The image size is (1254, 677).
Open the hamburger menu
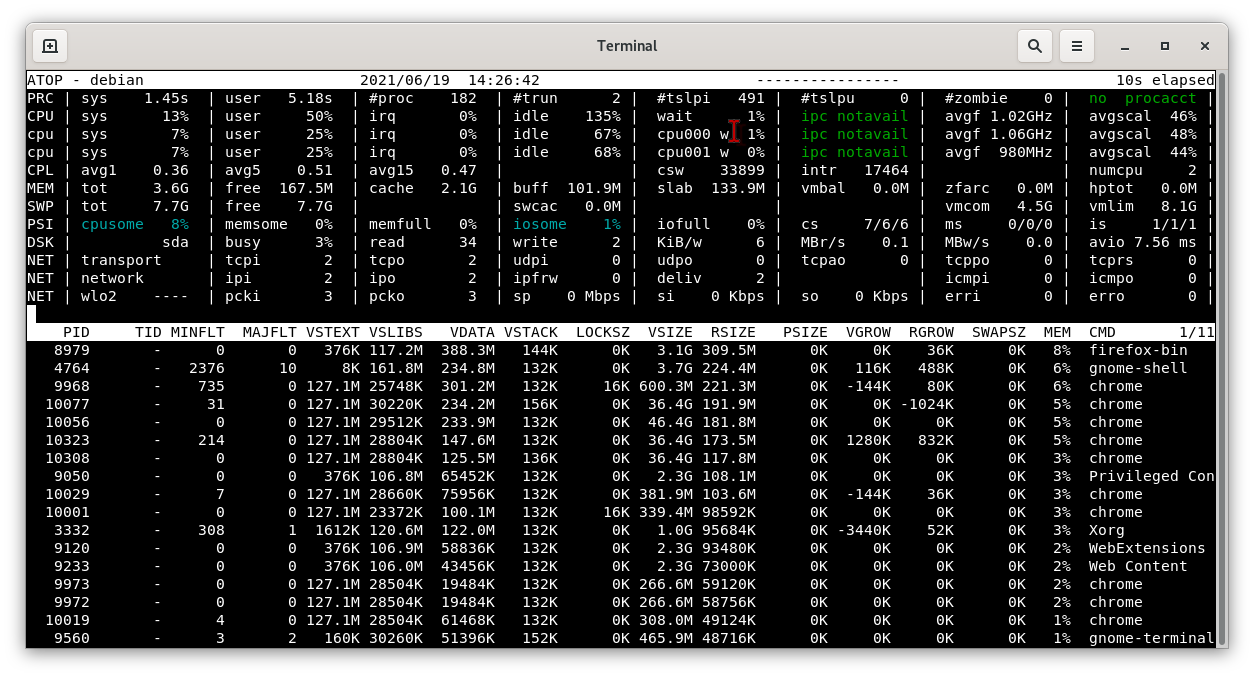(x=1077, y=46)
